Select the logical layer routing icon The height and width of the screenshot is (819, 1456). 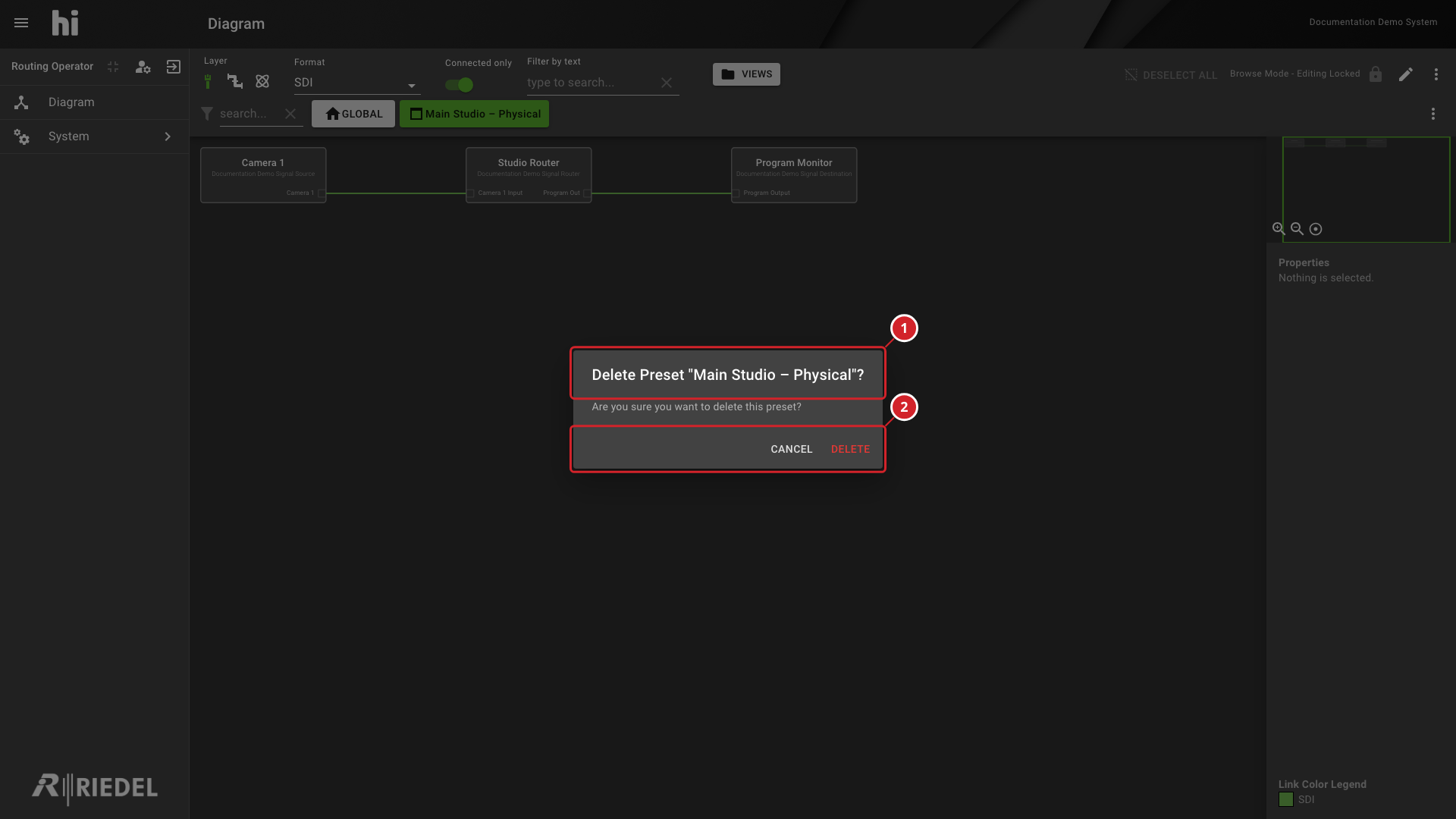[x=235, y=81]
